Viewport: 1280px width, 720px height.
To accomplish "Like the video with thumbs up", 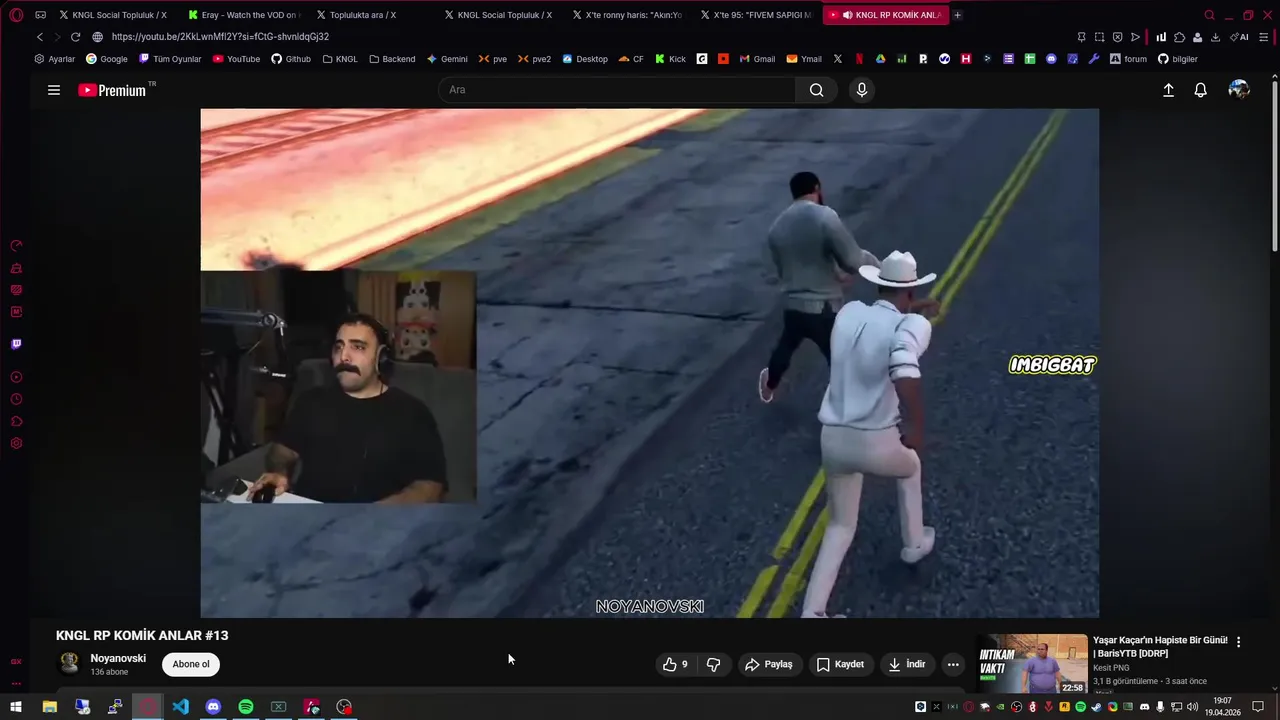I will pos(675,664).
